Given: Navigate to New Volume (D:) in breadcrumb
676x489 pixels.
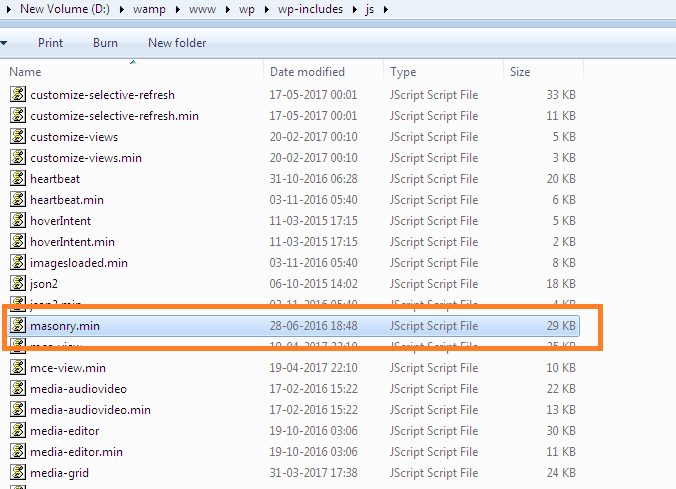Looking at the screenshot, I should coord(65,9).
